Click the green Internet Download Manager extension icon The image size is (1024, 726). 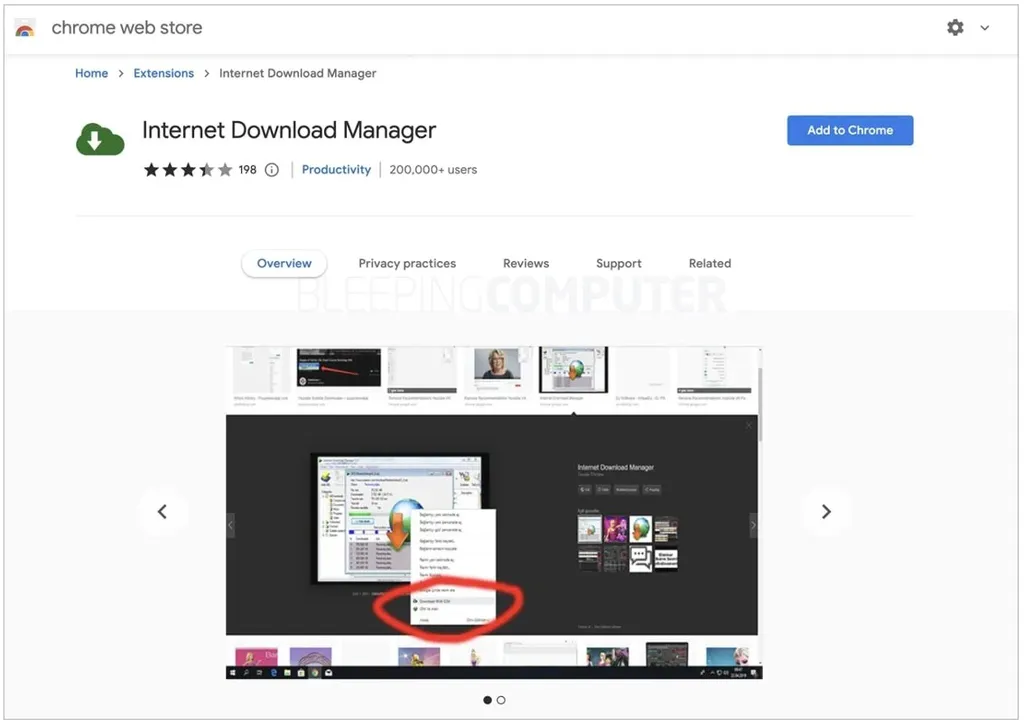[x=99, y=138]
